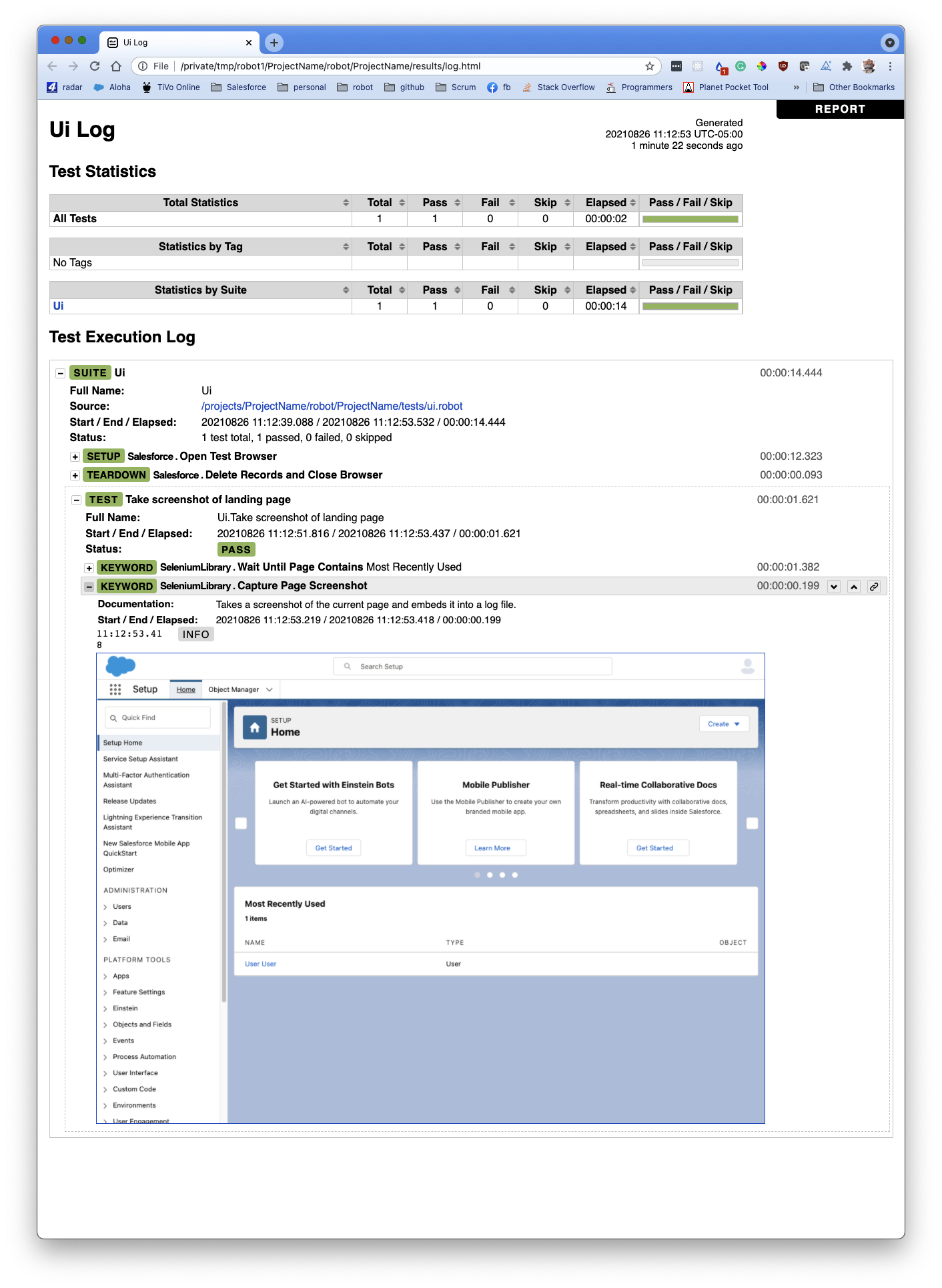Collapse the Ui suite section
The image size is (942, 1288).
pos(60,374)
